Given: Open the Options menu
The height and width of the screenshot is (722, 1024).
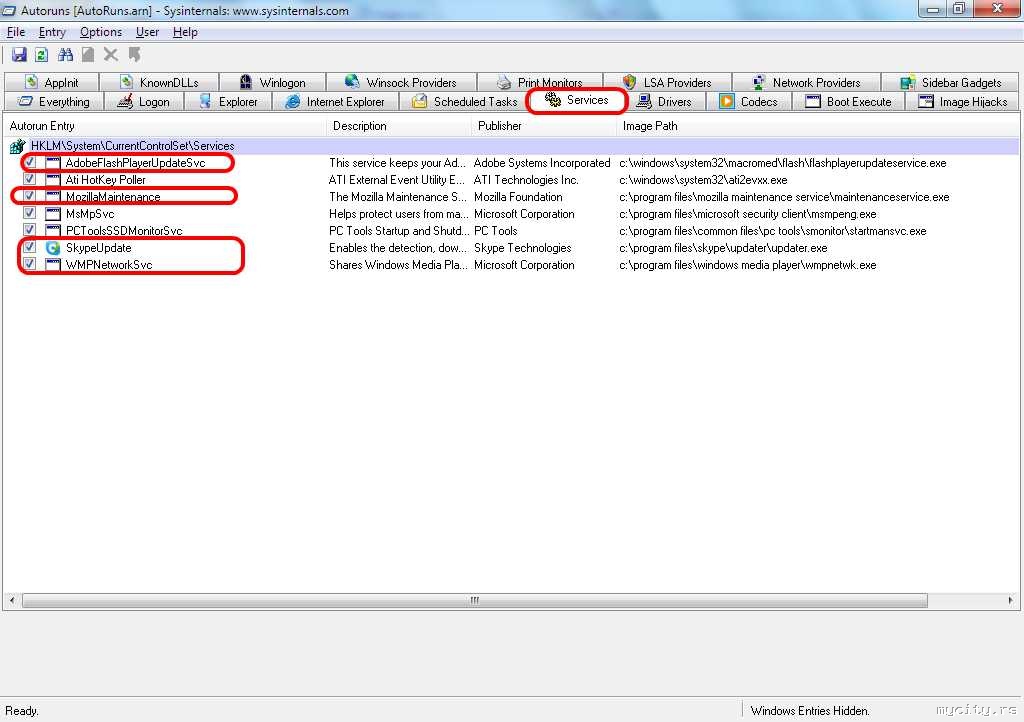Looking at the screenshot, I should (x=101, y=32).
